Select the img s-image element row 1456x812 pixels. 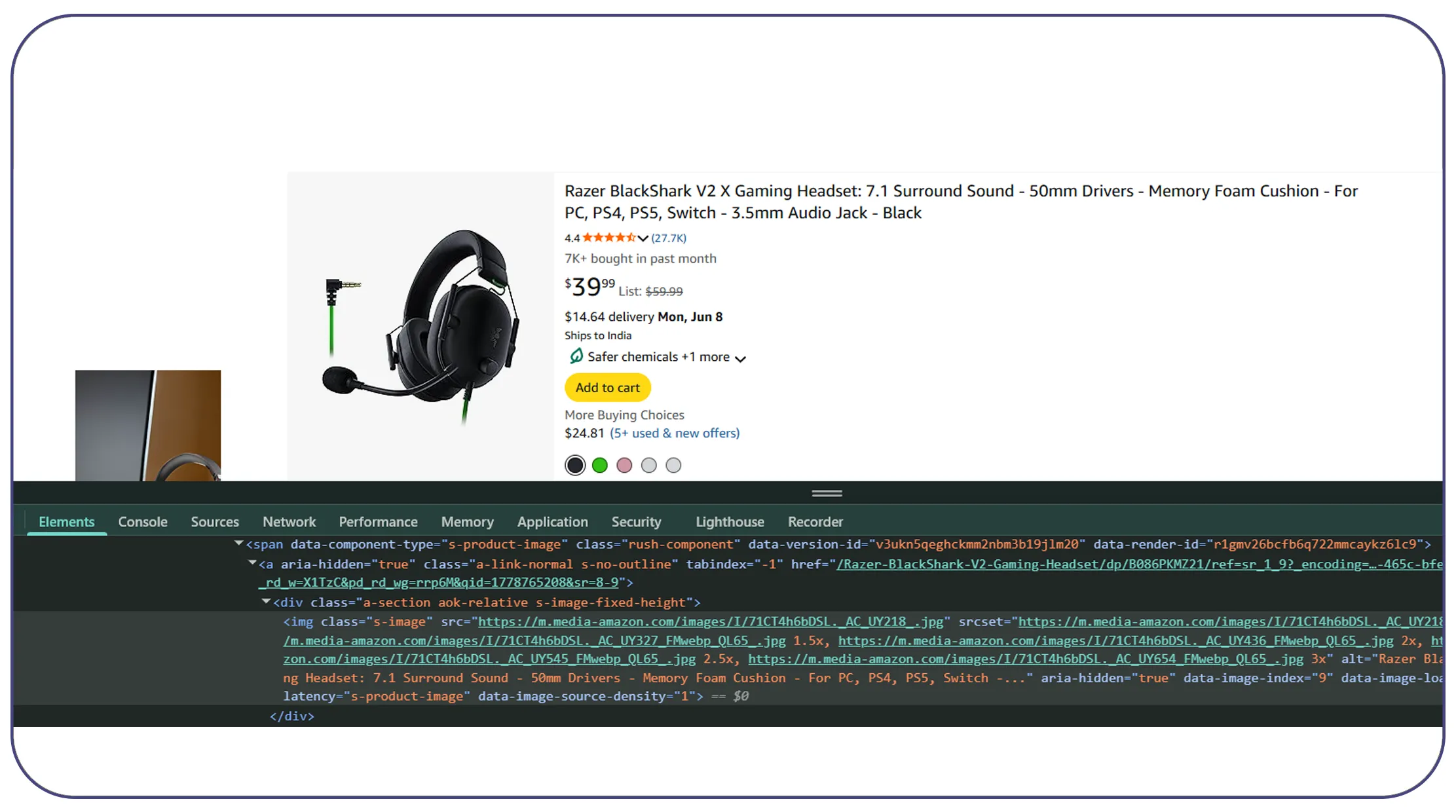point(728,658)
